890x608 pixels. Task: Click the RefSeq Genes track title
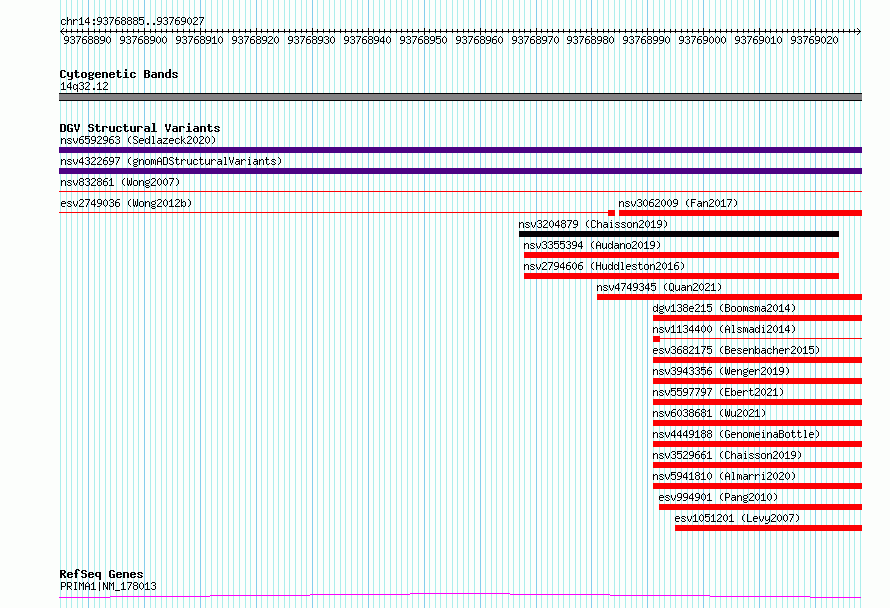pos(101,574)
